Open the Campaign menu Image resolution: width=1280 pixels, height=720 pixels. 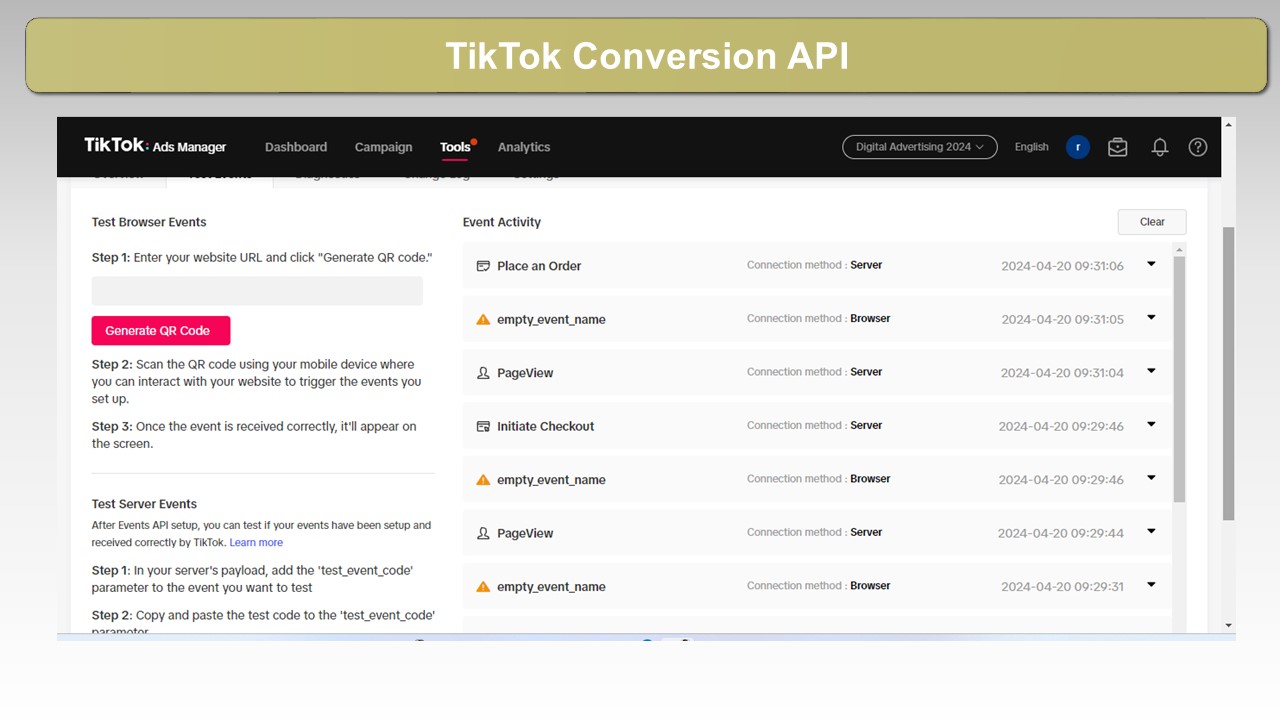(383, 147)
